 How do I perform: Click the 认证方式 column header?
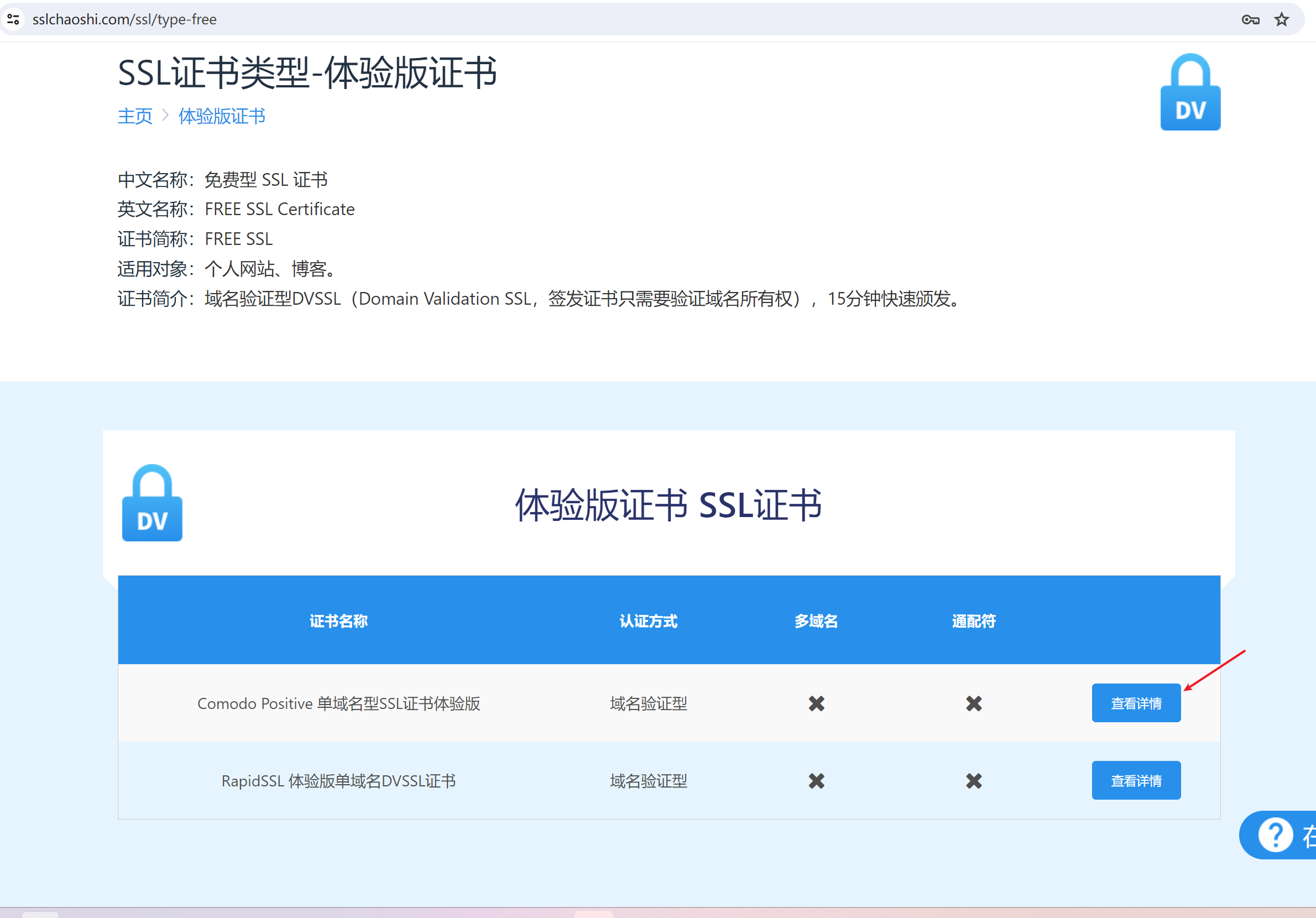click(x=648, y=621)
